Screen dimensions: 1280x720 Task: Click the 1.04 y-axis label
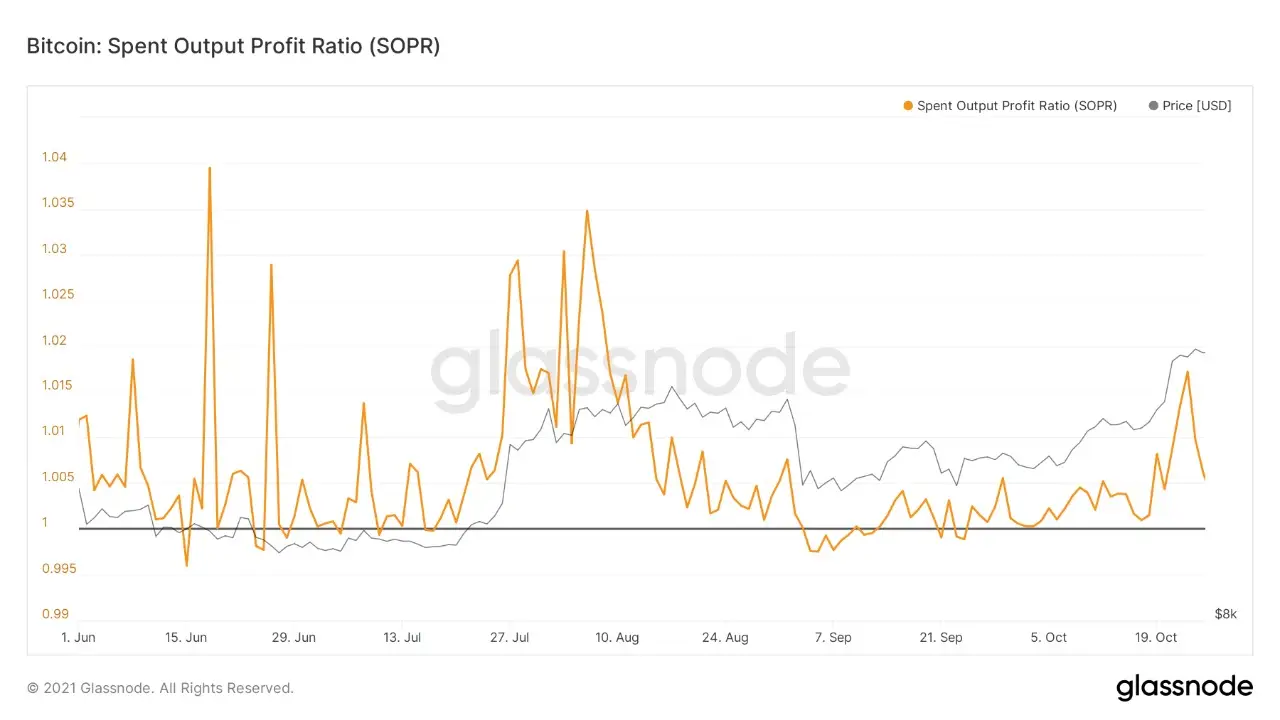pyautogui.click(x=54, y=157)
